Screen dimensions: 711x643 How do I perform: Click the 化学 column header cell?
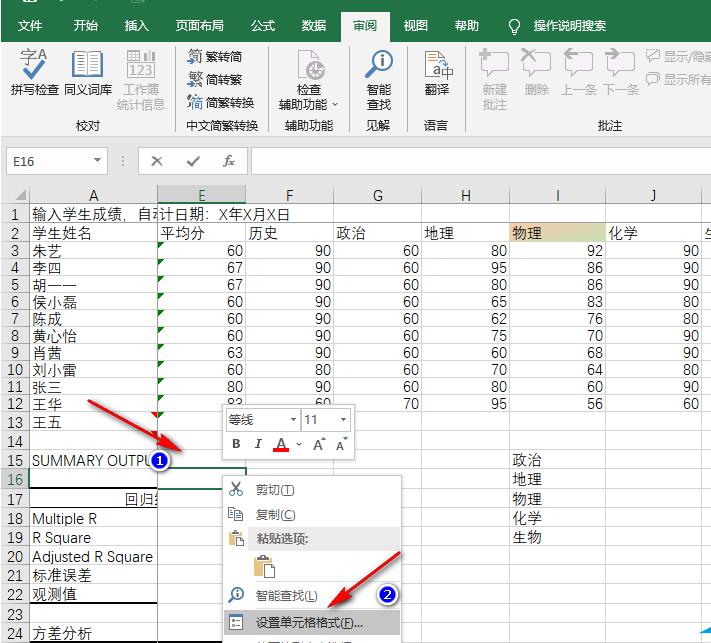click(x=653, y=233)
